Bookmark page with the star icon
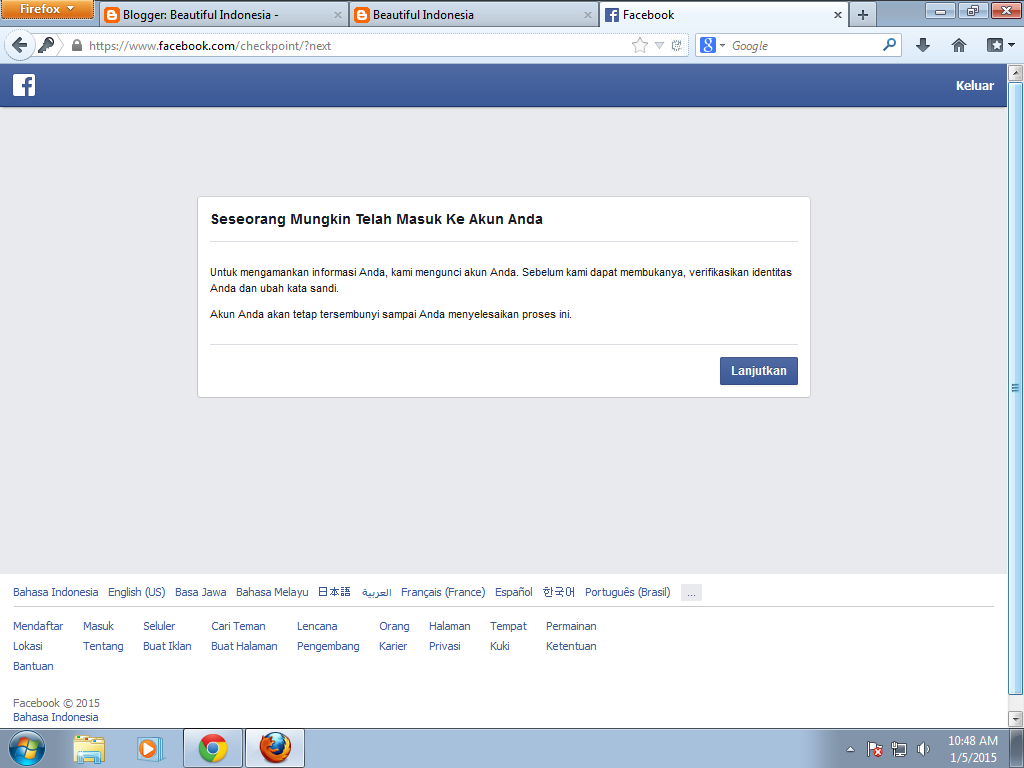1024x768 pixels. pos(640,45)
